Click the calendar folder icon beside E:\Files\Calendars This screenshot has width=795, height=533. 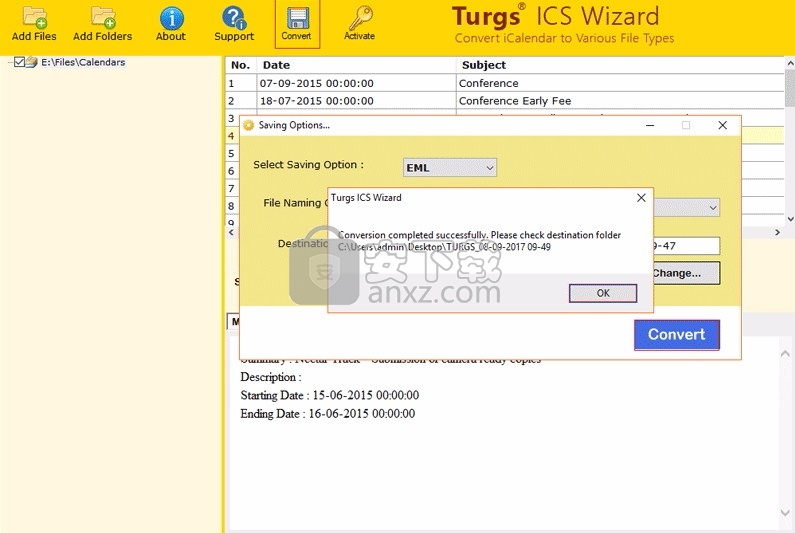[x=31, y=62]
